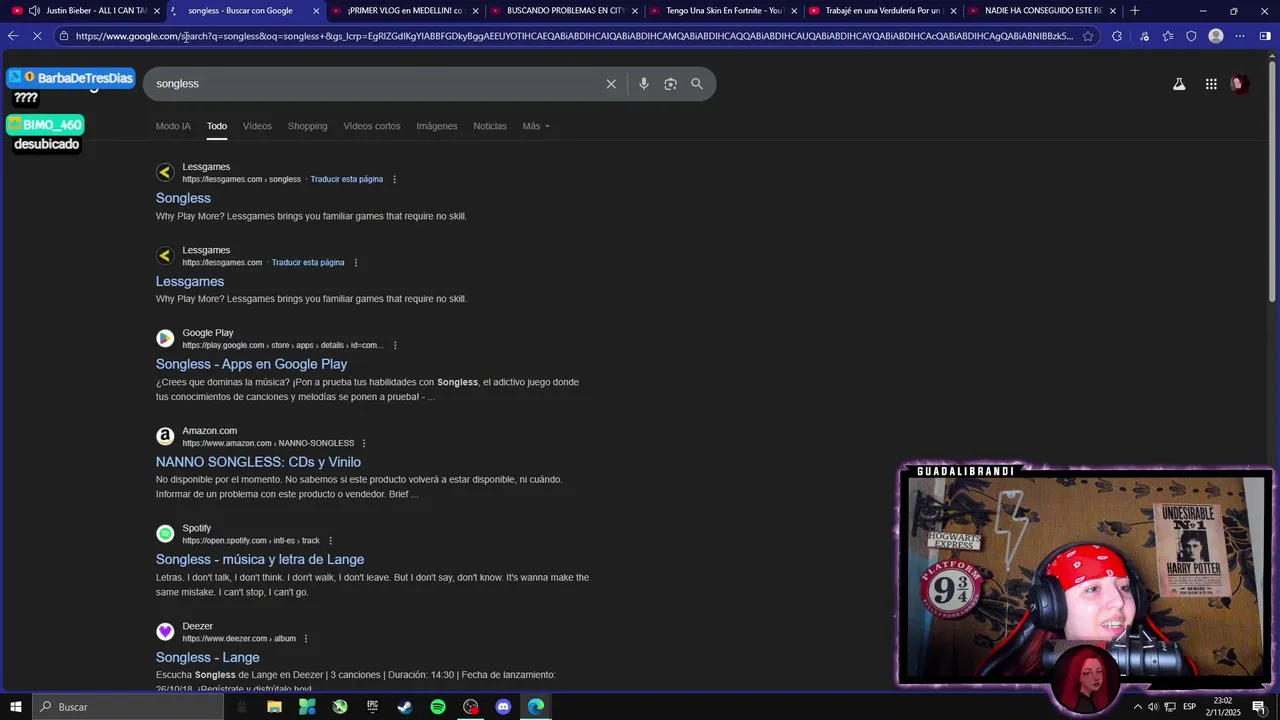The height and width of the screenshot is (720, 1280).
Task: Switch to Vídeos results tab
Action: (x=257, y=126)
